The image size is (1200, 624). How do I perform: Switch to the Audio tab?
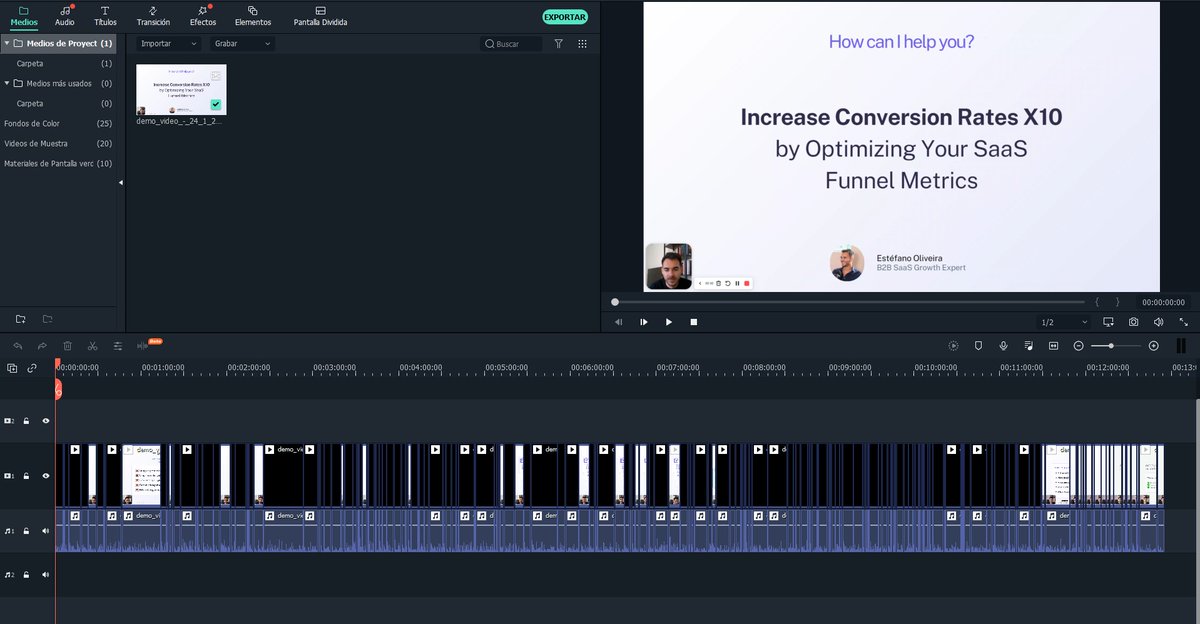pyautogui.click(x=65, y=16)
